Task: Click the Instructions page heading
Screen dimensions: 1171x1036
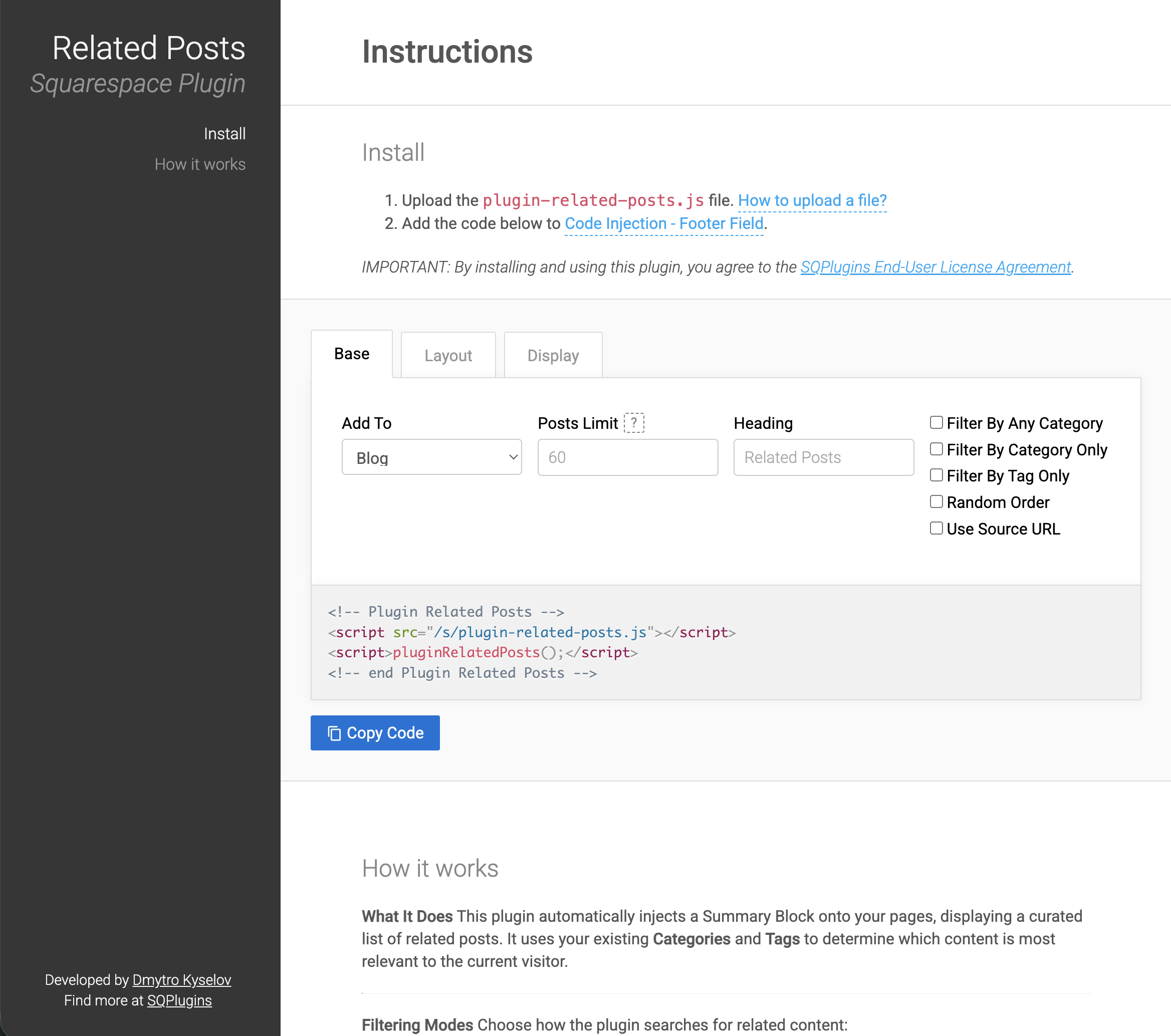Action: [x=447, y=52]
